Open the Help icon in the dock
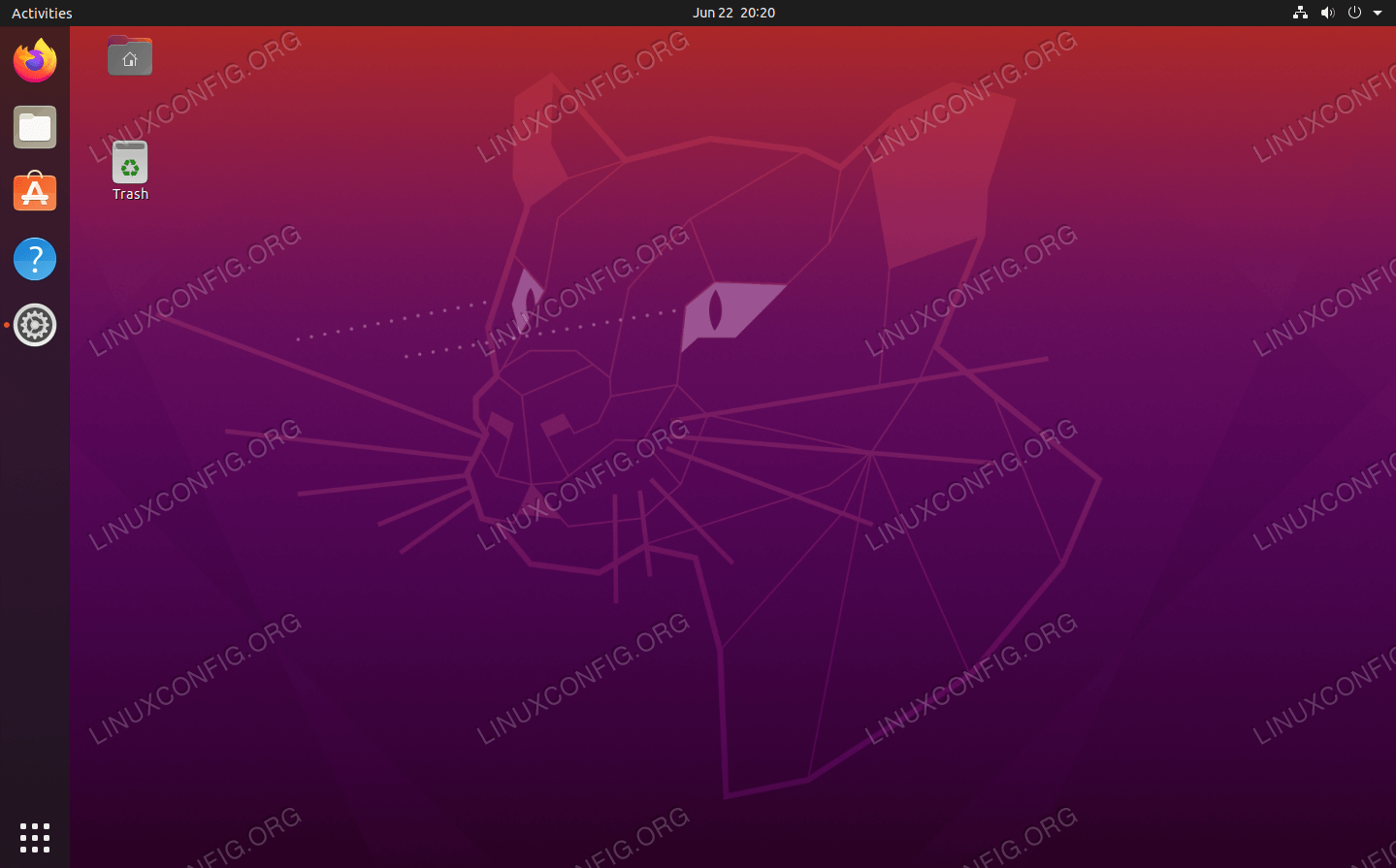Image resolution: width=1396 pixels, height=868 pixels. [35, 259]
